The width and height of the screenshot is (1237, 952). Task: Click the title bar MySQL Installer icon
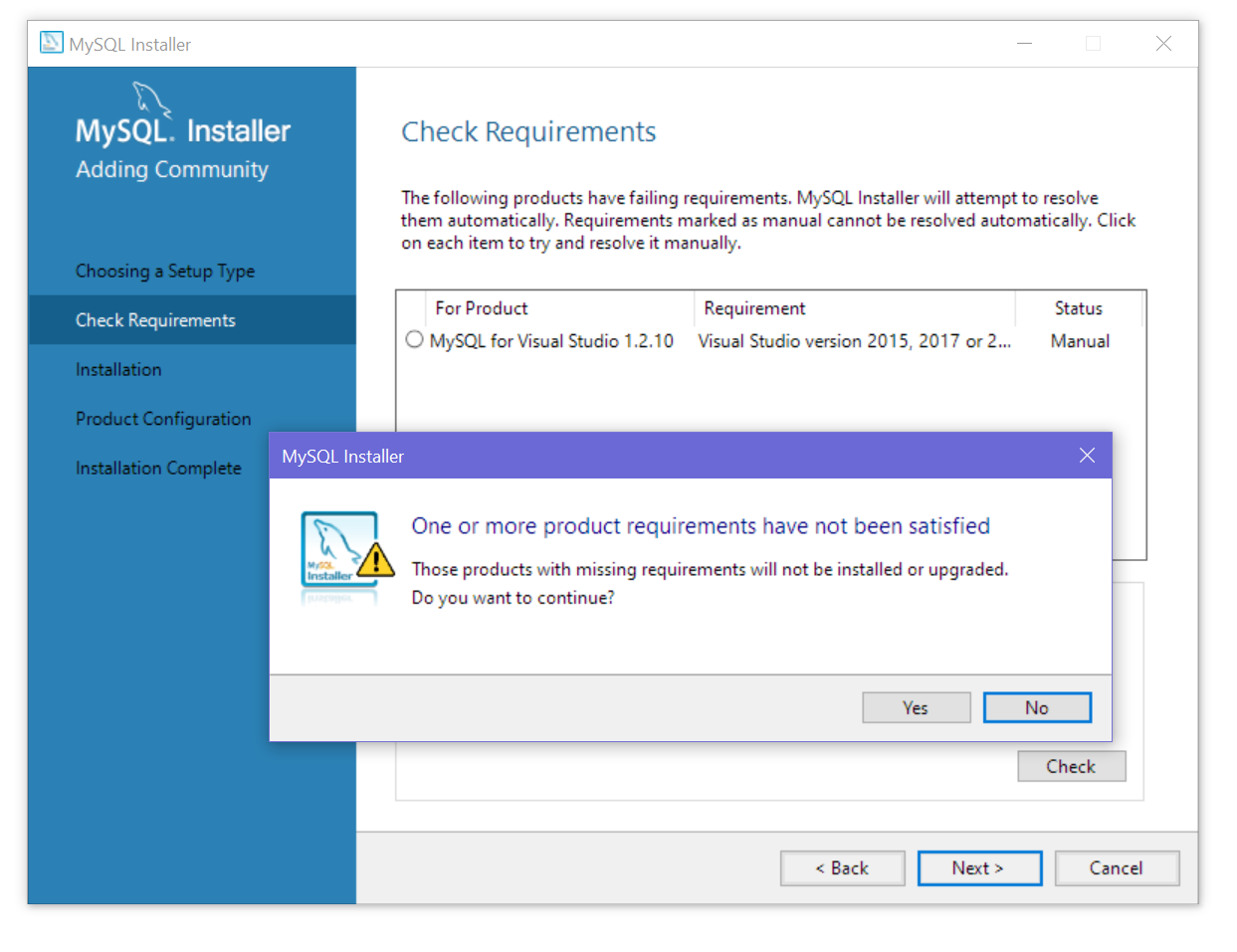tap(51, 43)
